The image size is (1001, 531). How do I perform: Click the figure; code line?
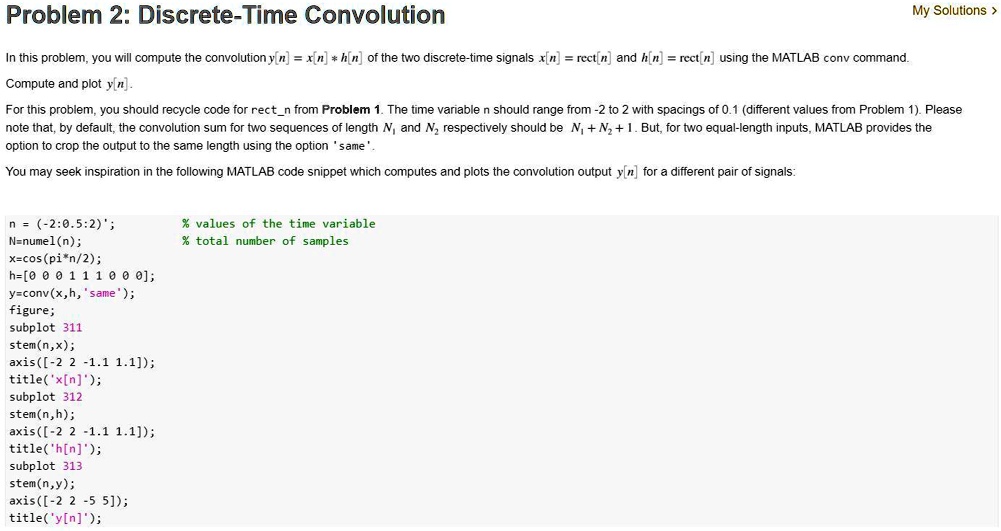click(32, 310)
